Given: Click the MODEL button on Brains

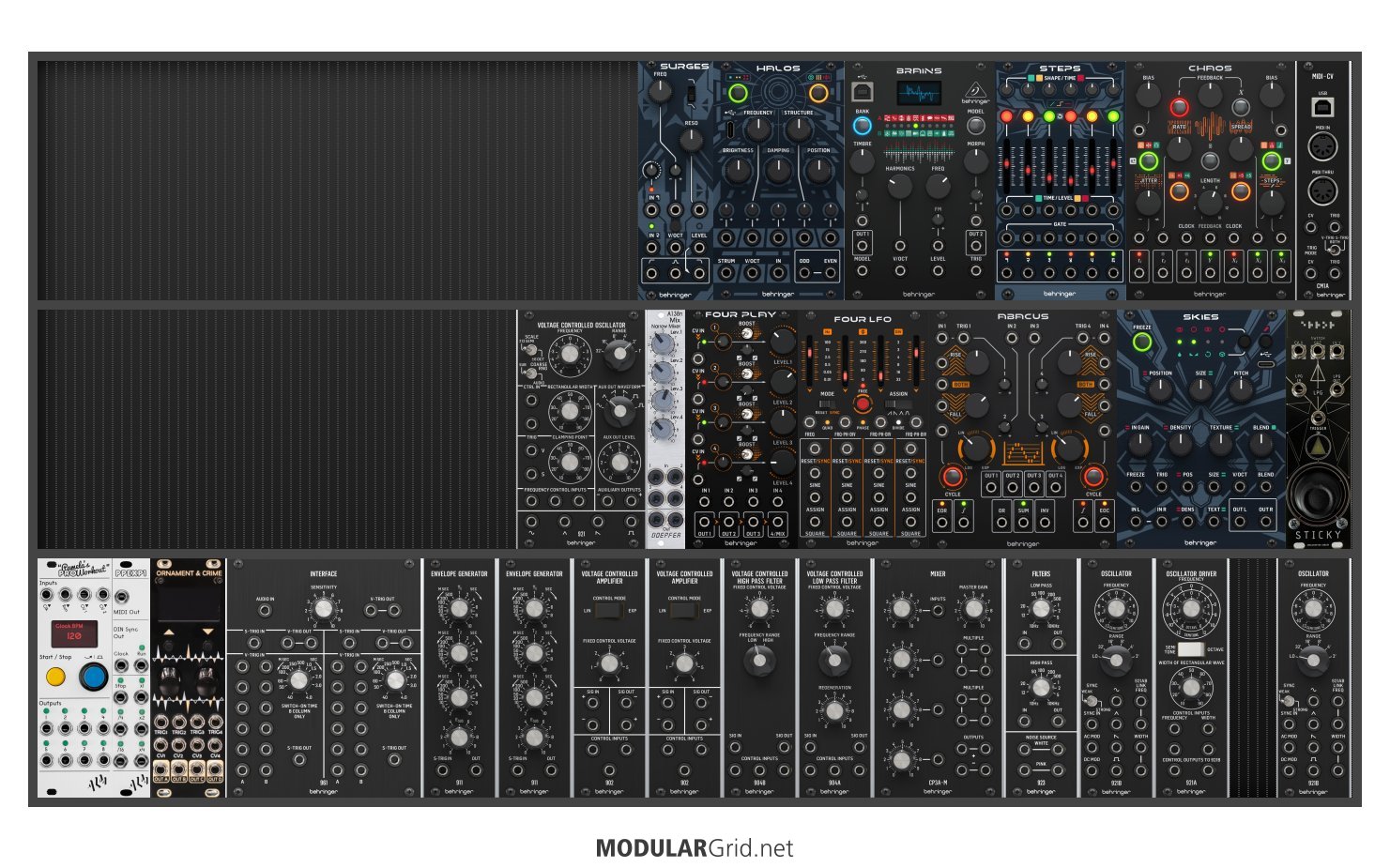Looking at the screenshot, I should (x=976, y=125).
